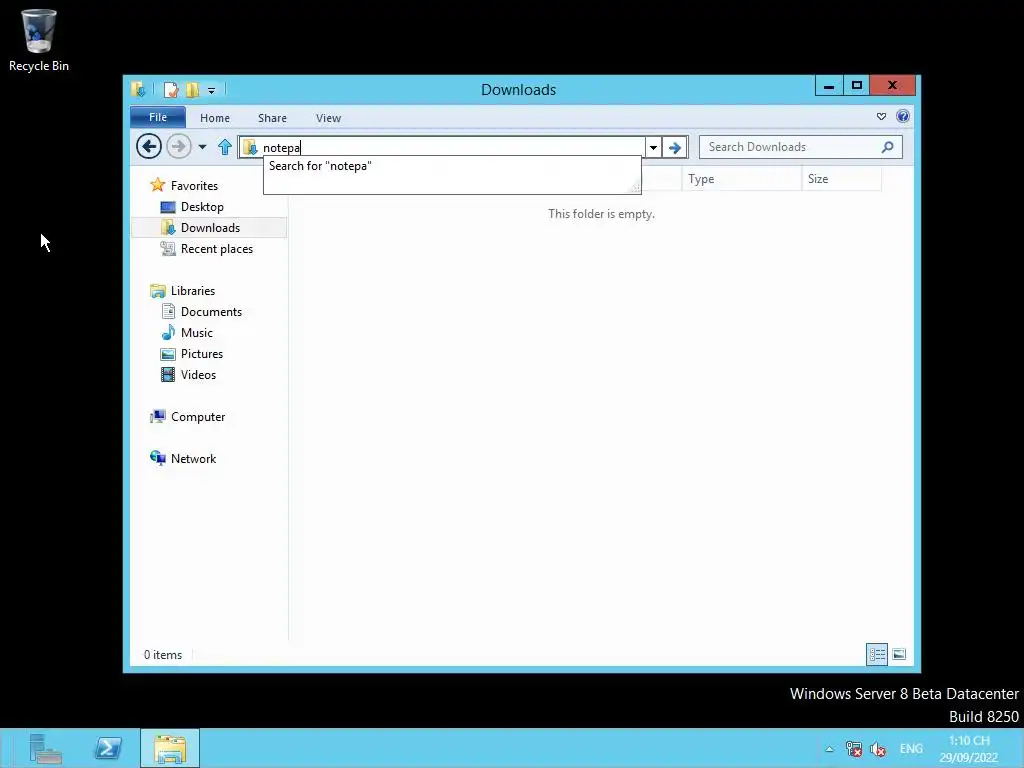This screenshot has height=768, width=1024.
Task: Select the 'Search for "notepa"' suggestion
Action: (452, 166)
